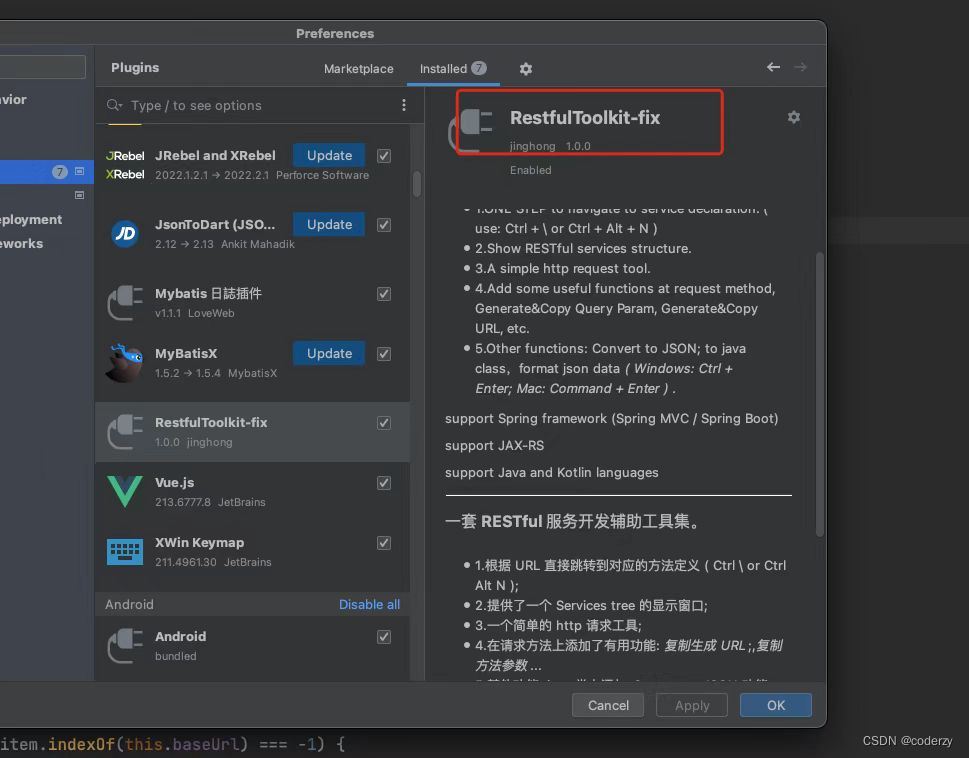Screen dimensions: 969x758
Task: Update the JsonToDart plugin
Action: pyautogui.click(x=329, y=224)
